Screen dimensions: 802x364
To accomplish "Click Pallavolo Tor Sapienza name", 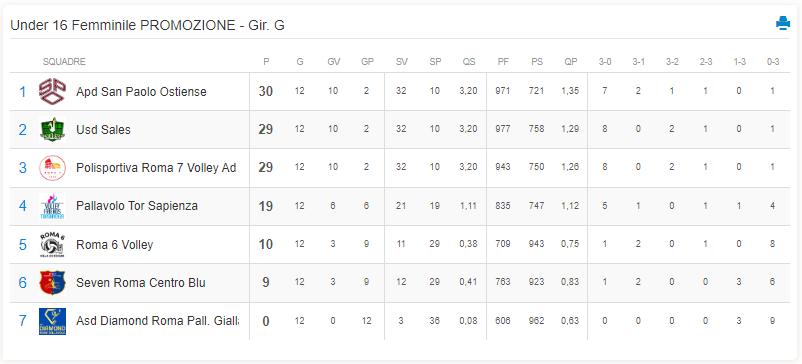I will pos(137,206).
